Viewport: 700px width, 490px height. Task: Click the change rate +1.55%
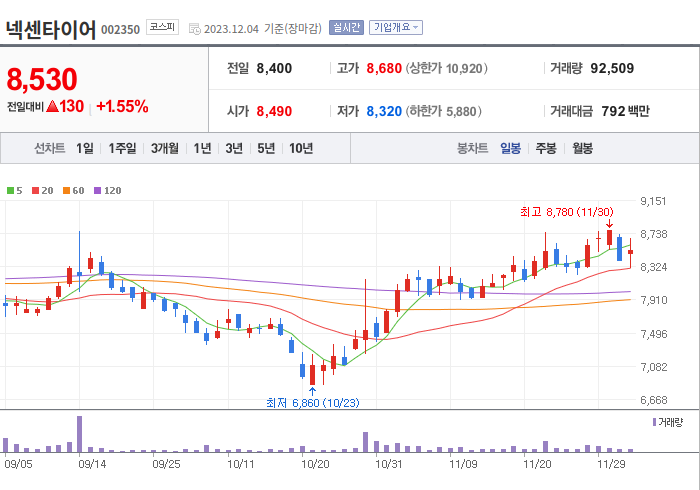pos(122,106)
